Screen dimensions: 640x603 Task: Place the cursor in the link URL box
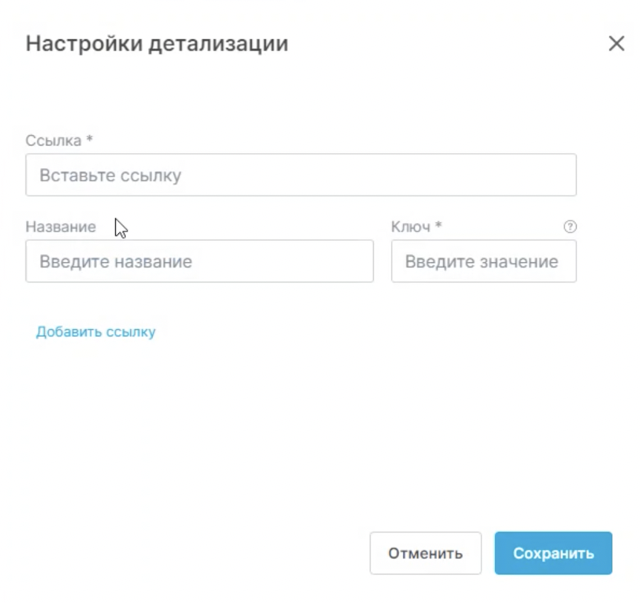point(300,175)
